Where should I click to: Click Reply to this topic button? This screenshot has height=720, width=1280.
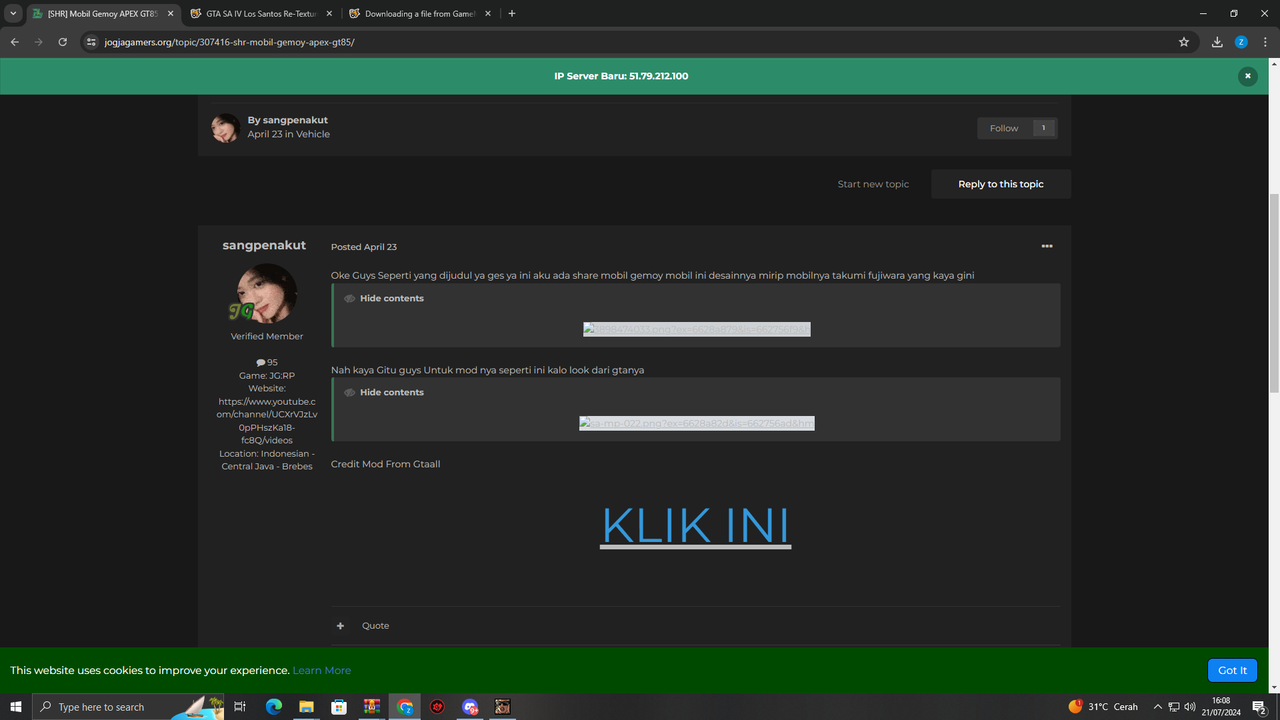point(1001,184)
